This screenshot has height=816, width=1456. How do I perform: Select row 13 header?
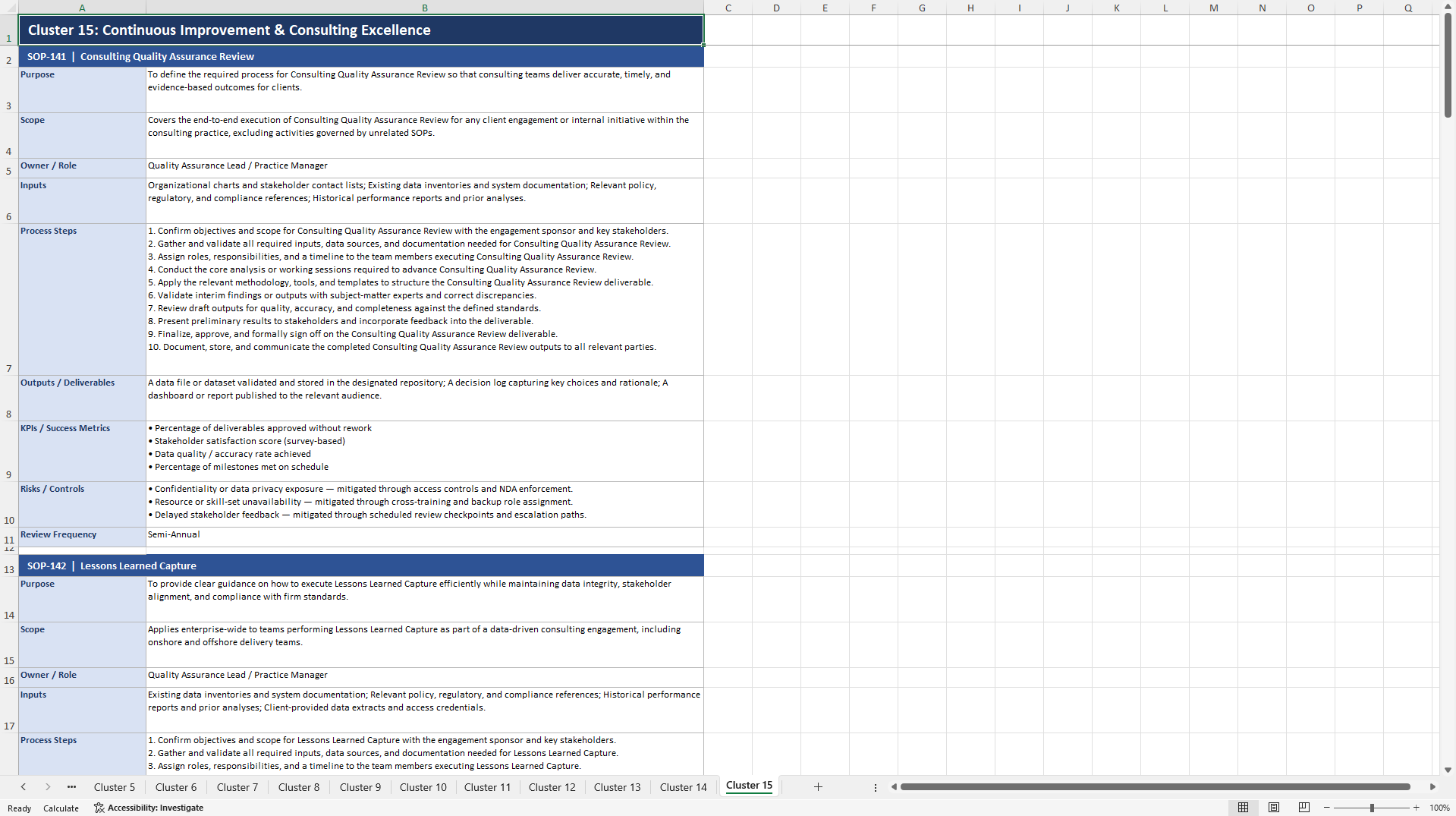tap(9, 566)
